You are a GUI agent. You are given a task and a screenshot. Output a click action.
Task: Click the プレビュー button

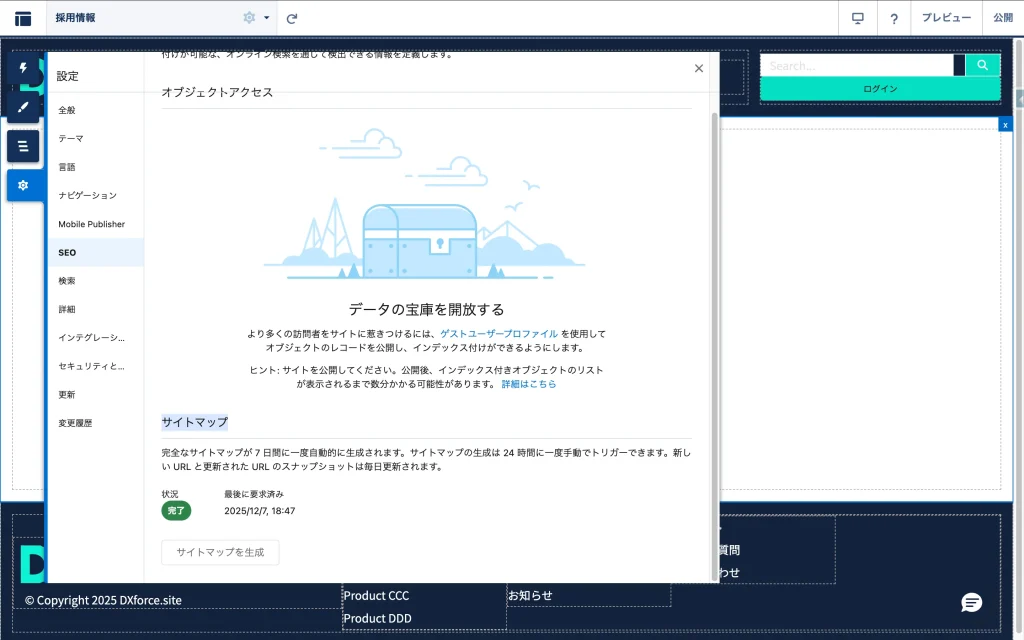tap(946, 18)
